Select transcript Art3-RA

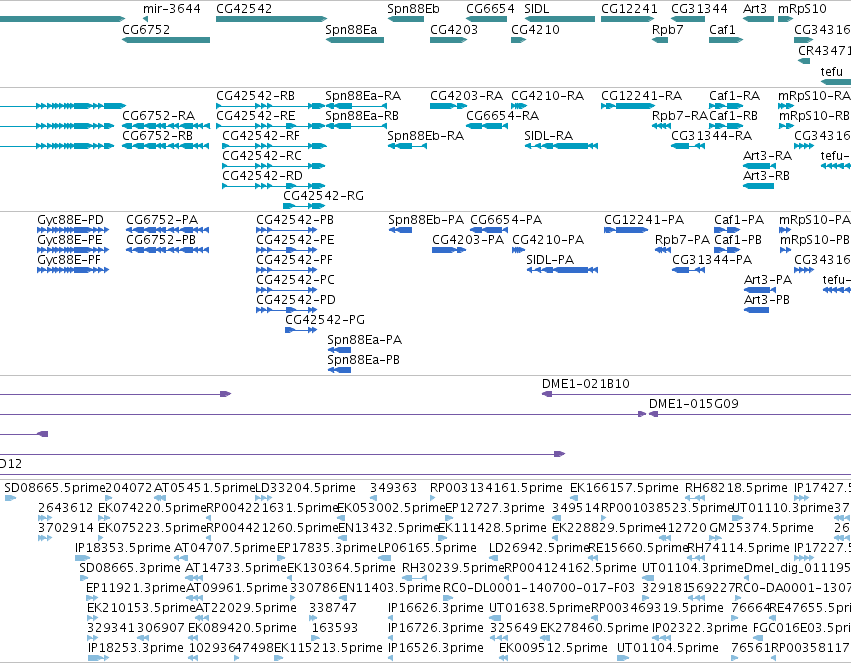click(759, 166)
